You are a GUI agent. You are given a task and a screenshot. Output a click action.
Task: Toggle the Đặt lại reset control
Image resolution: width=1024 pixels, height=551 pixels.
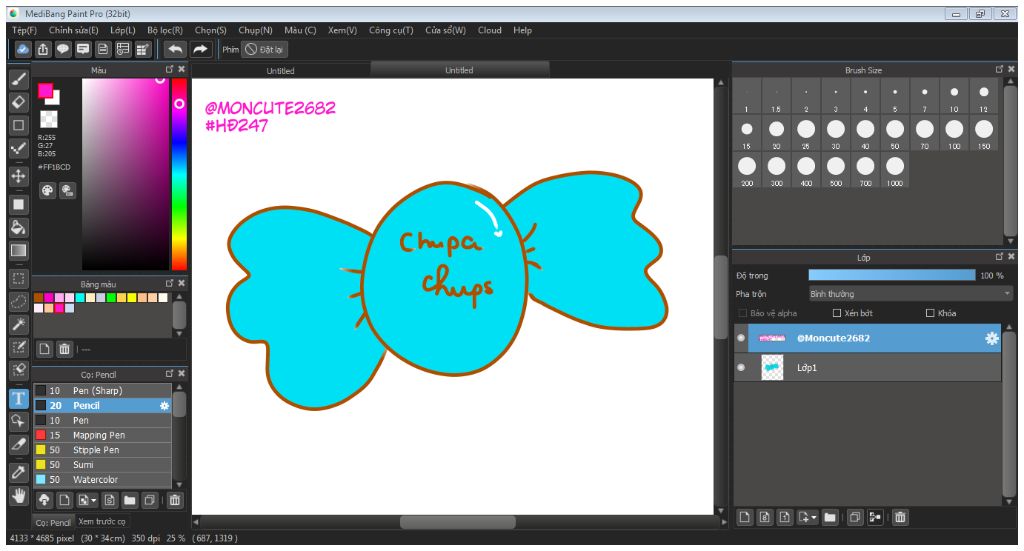coord(264,49)
